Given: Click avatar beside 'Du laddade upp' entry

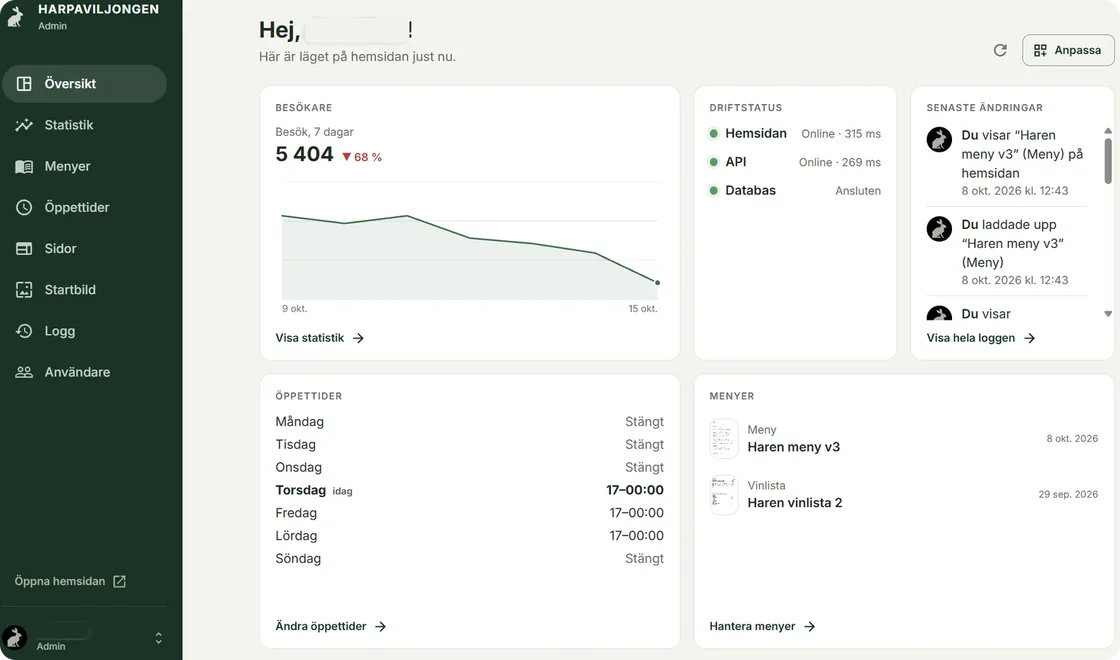Looking at the screenshot, I should [x=939, y=229].
